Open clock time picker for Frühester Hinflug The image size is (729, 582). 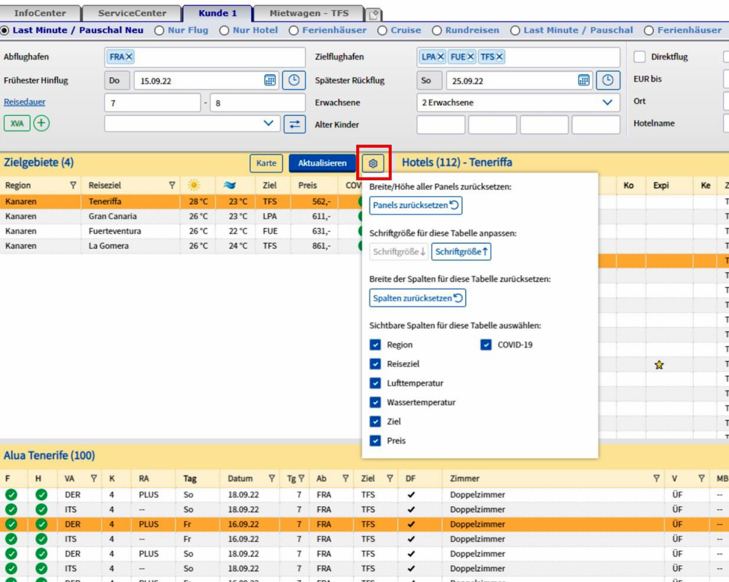[294, 80]
